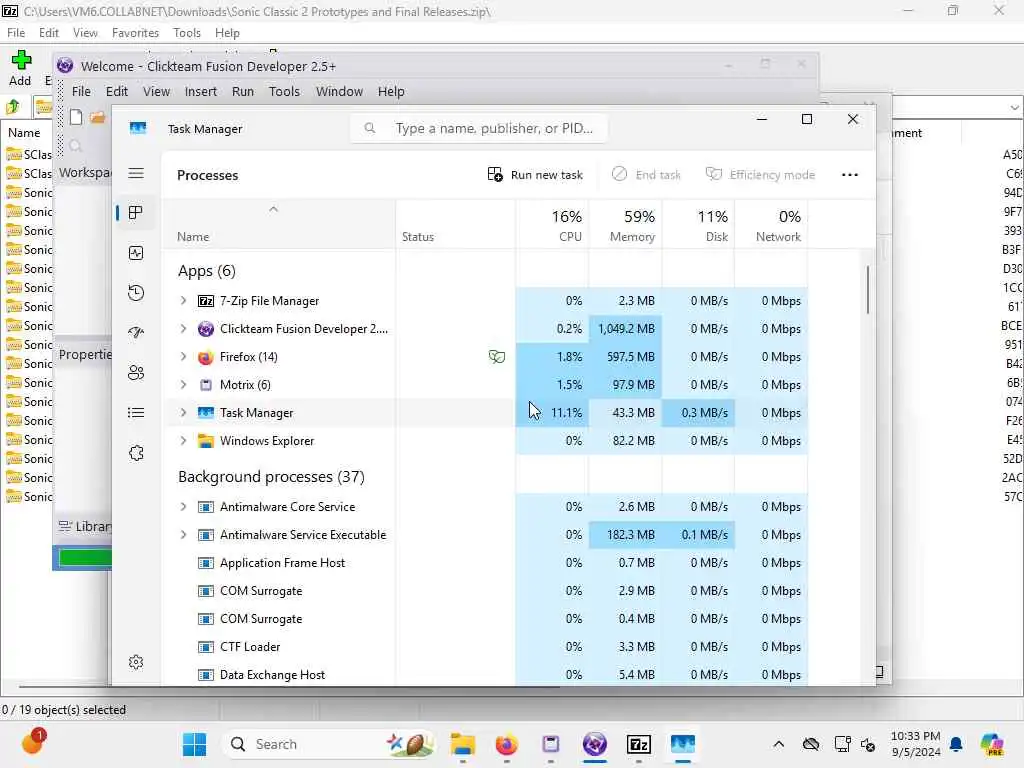The height and width of the screenshot is (768, 1024).
Task: Open 7-Zip Help menu
Action: pos(227,33)
